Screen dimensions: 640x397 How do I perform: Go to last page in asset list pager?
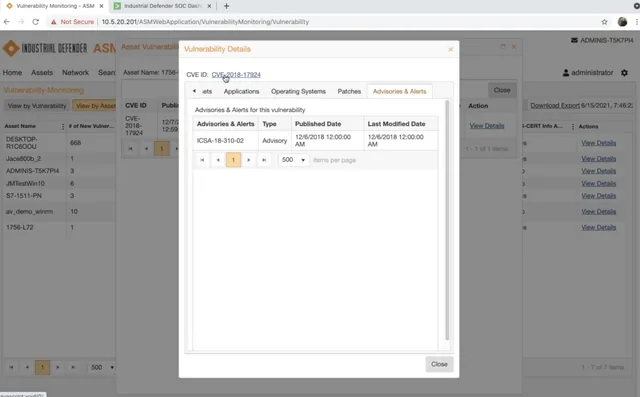tap(73, 367)
